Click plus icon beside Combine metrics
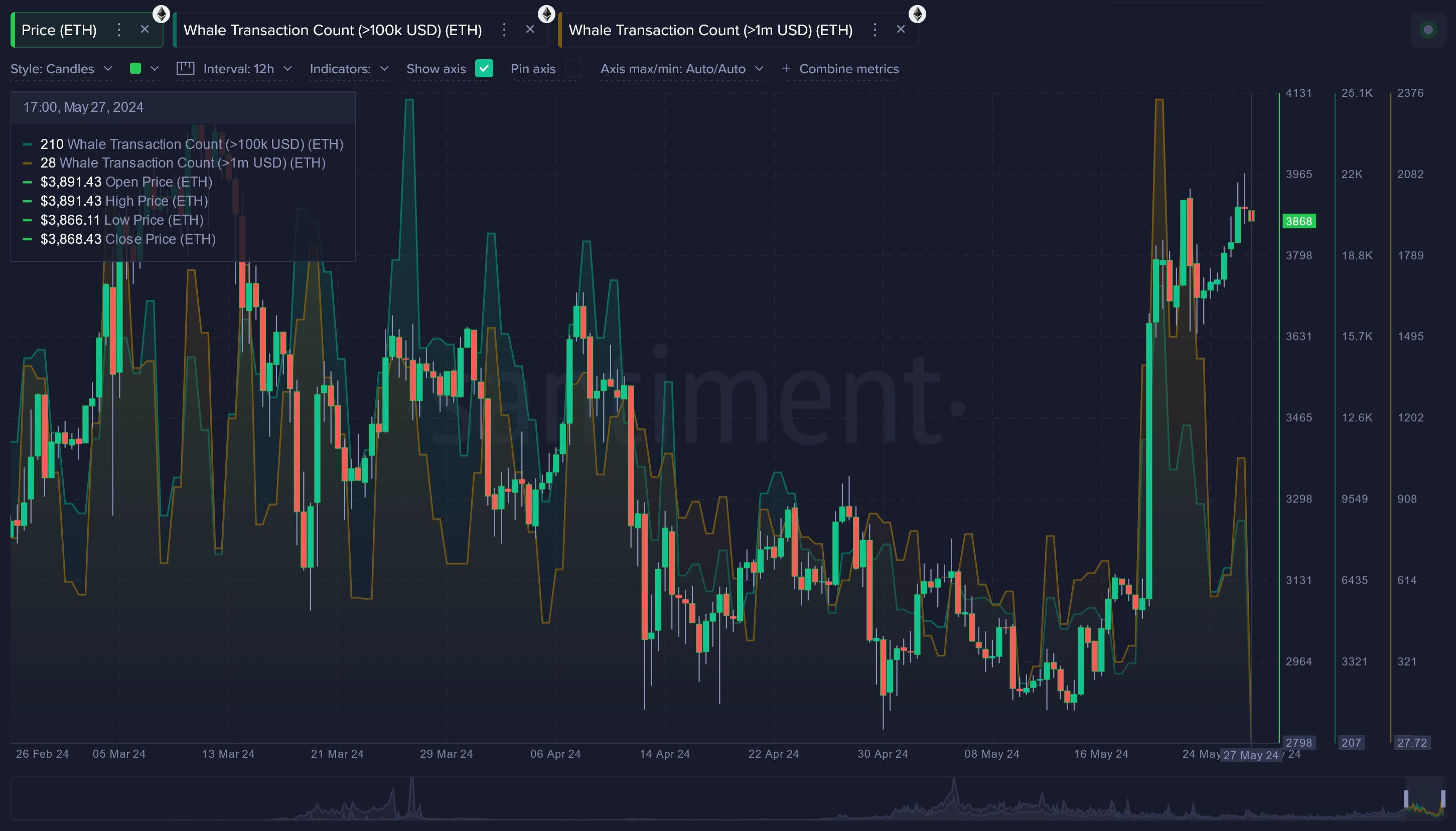Screen dimensions: 1456x831 tap(786, 69)
